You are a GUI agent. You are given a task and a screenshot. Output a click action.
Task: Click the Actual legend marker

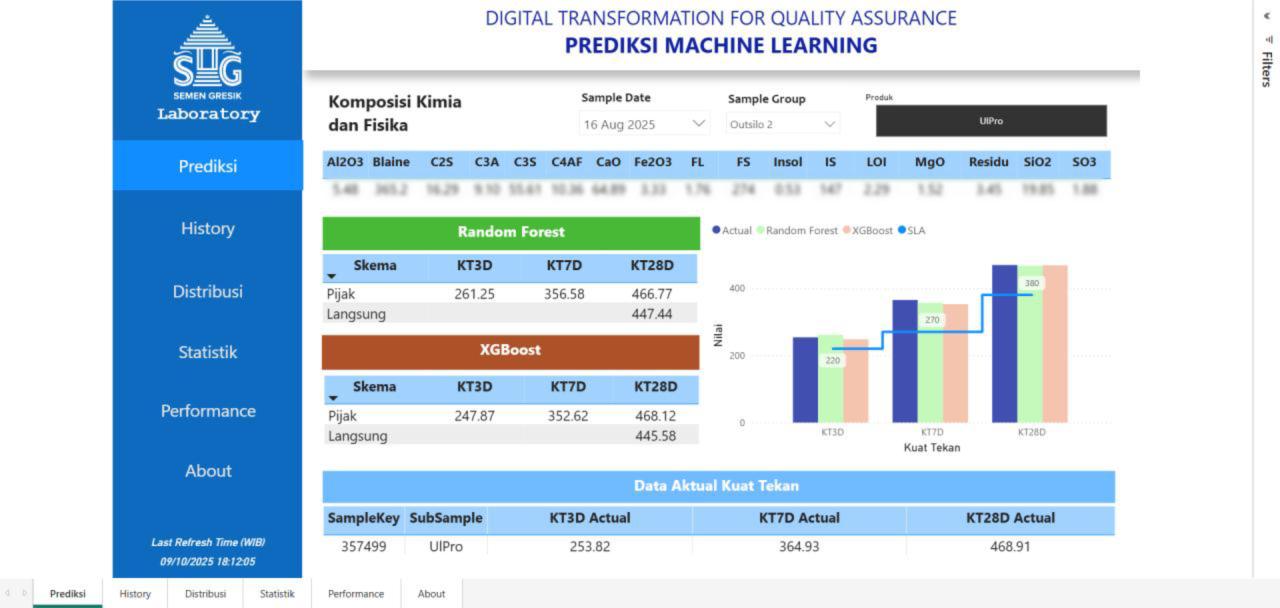716,230
